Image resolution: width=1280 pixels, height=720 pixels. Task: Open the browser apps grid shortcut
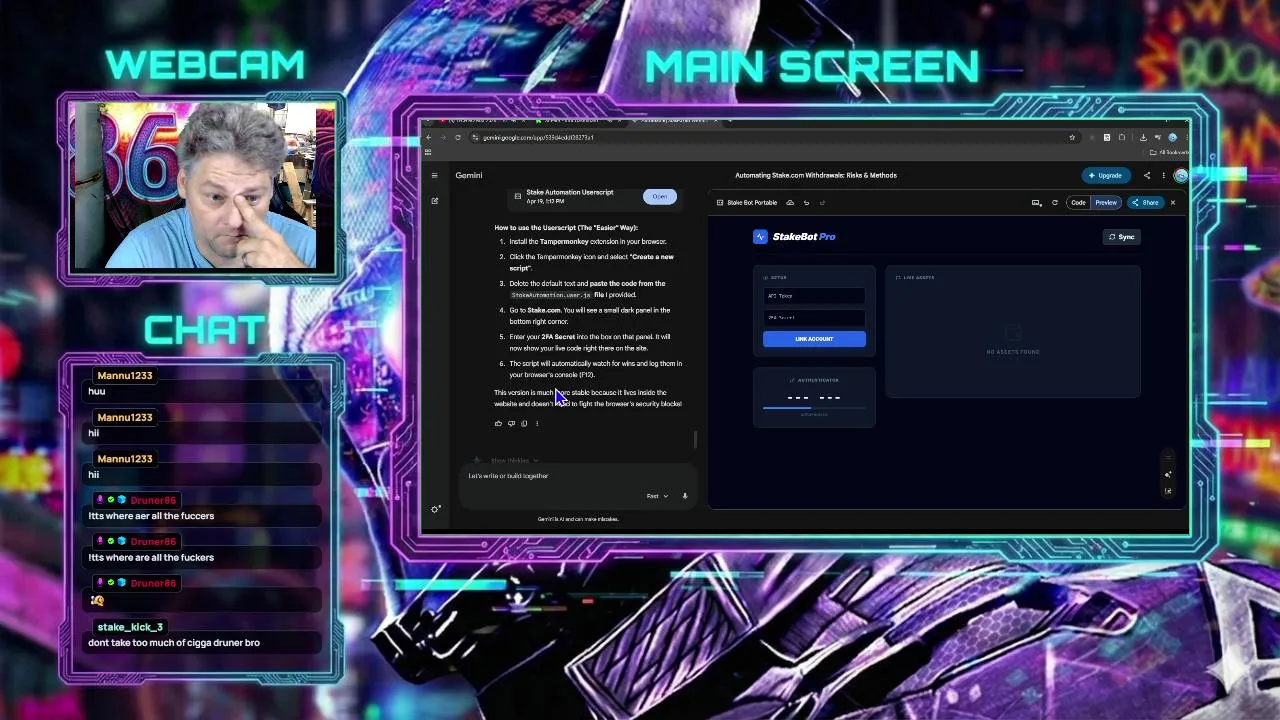coord(428,152)
